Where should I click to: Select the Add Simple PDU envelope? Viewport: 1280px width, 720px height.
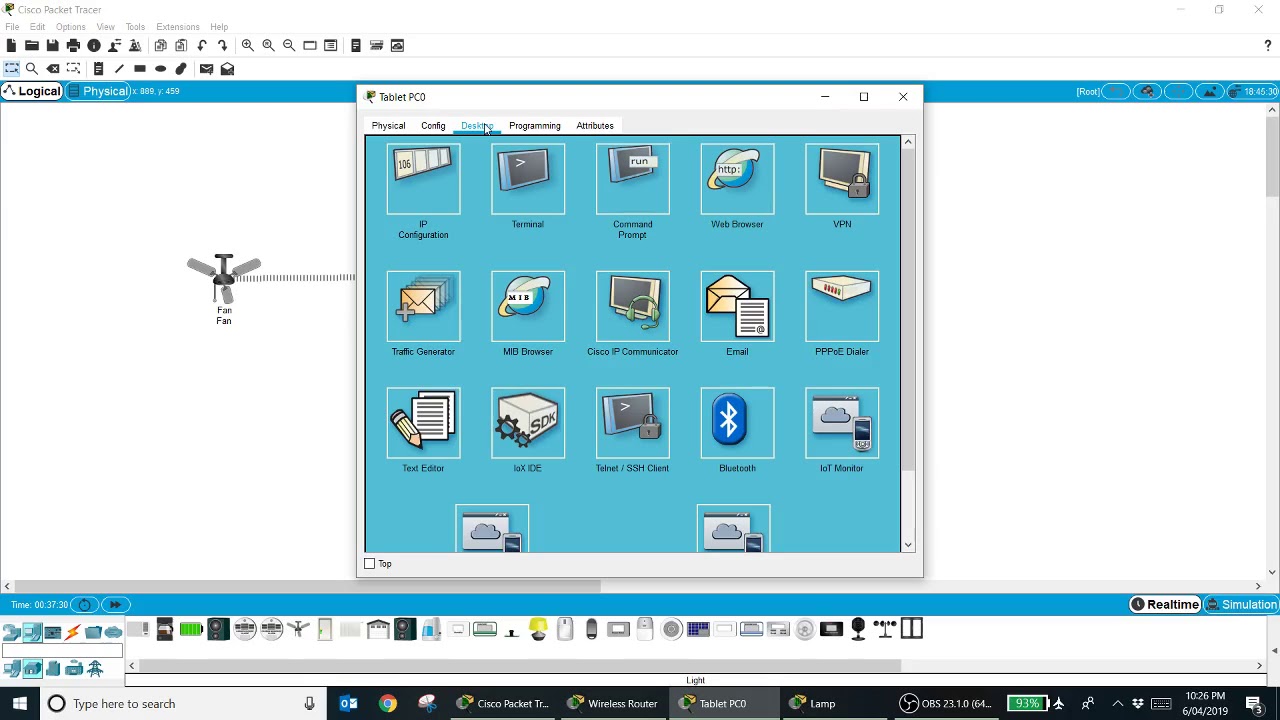[206, 69]
